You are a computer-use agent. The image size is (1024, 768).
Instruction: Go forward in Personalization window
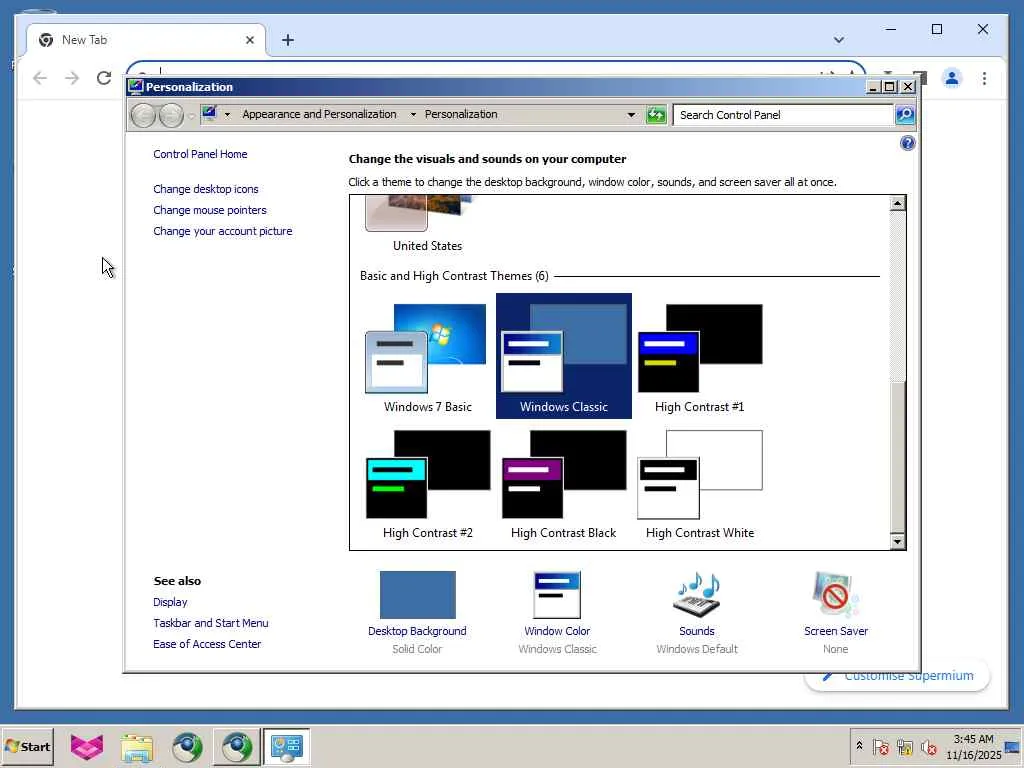171,116
